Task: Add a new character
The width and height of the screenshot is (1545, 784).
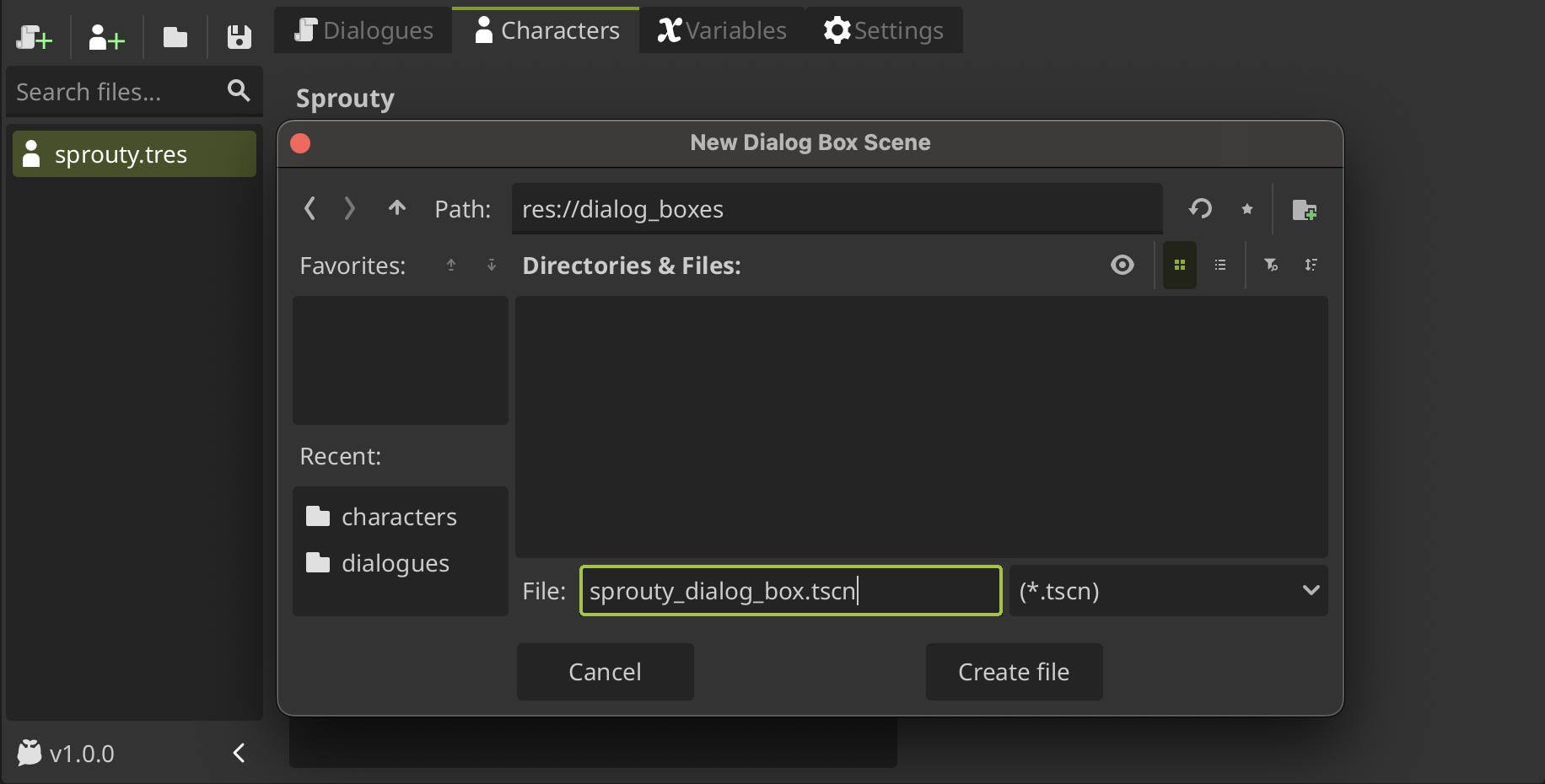Action: click(x=105, y=37)
